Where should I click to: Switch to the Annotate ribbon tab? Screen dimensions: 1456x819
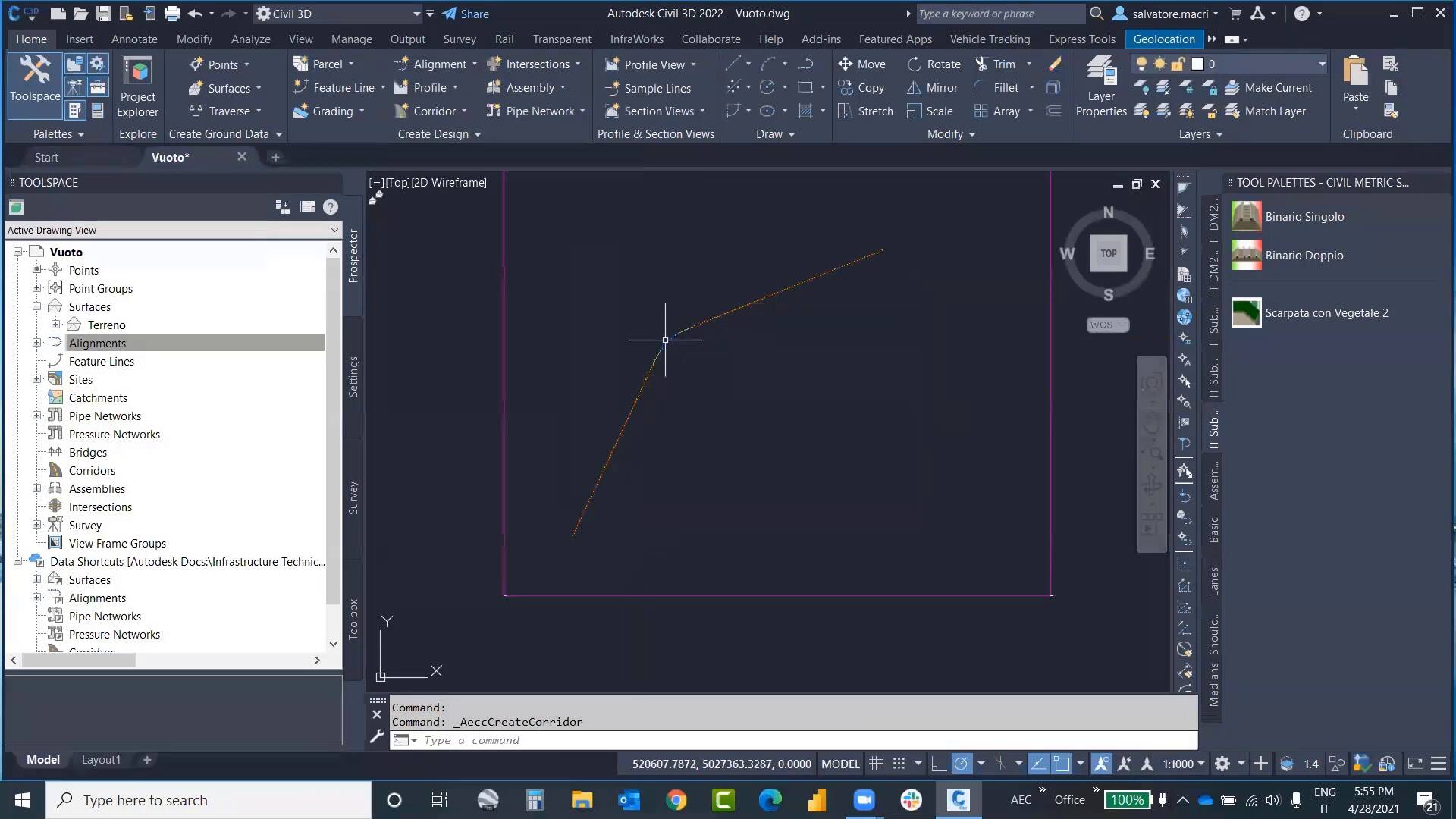pos(134,39)
